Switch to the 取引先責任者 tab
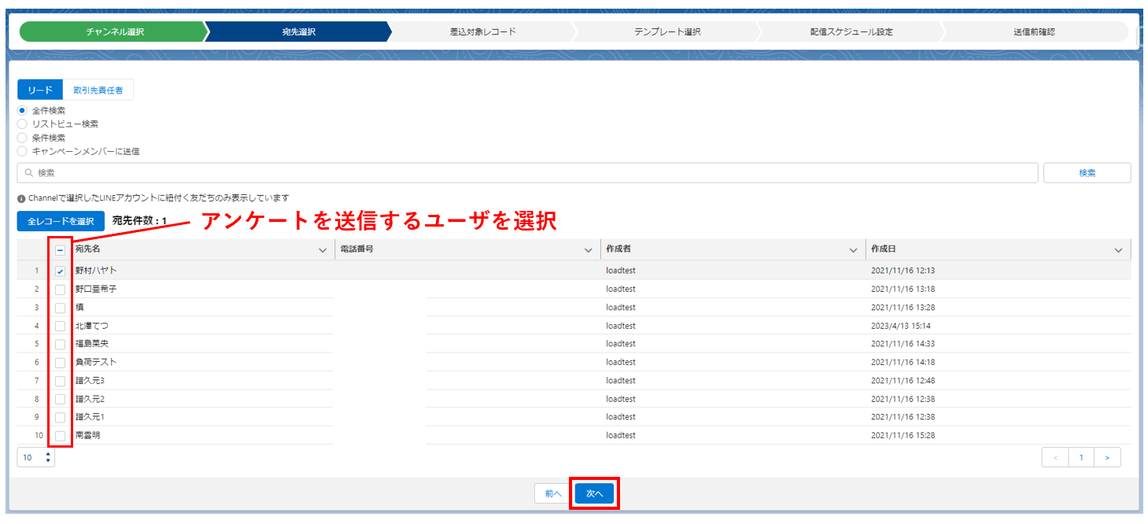 pyautogui.click(x=98, y=90)
